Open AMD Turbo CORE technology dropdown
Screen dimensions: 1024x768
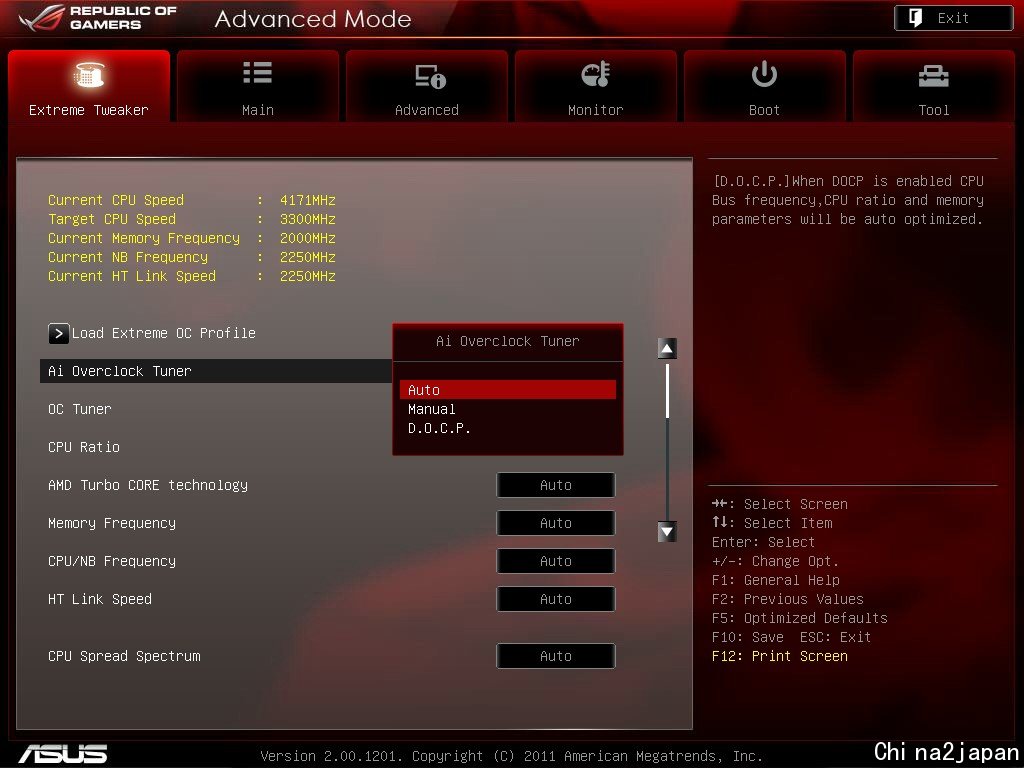tap(556, 485)
